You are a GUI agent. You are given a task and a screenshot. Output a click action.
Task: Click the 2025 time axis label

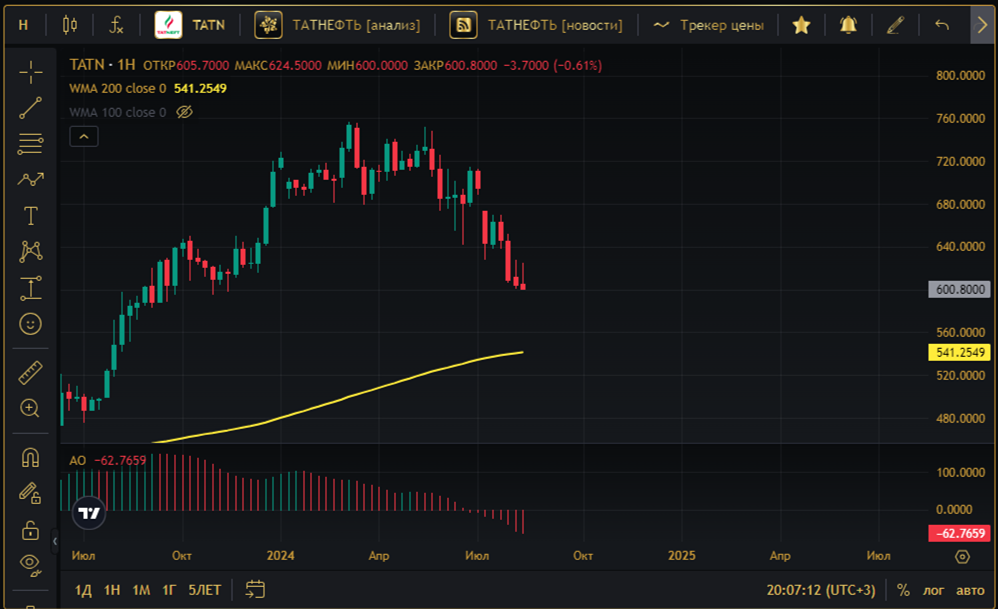point(682,556)
